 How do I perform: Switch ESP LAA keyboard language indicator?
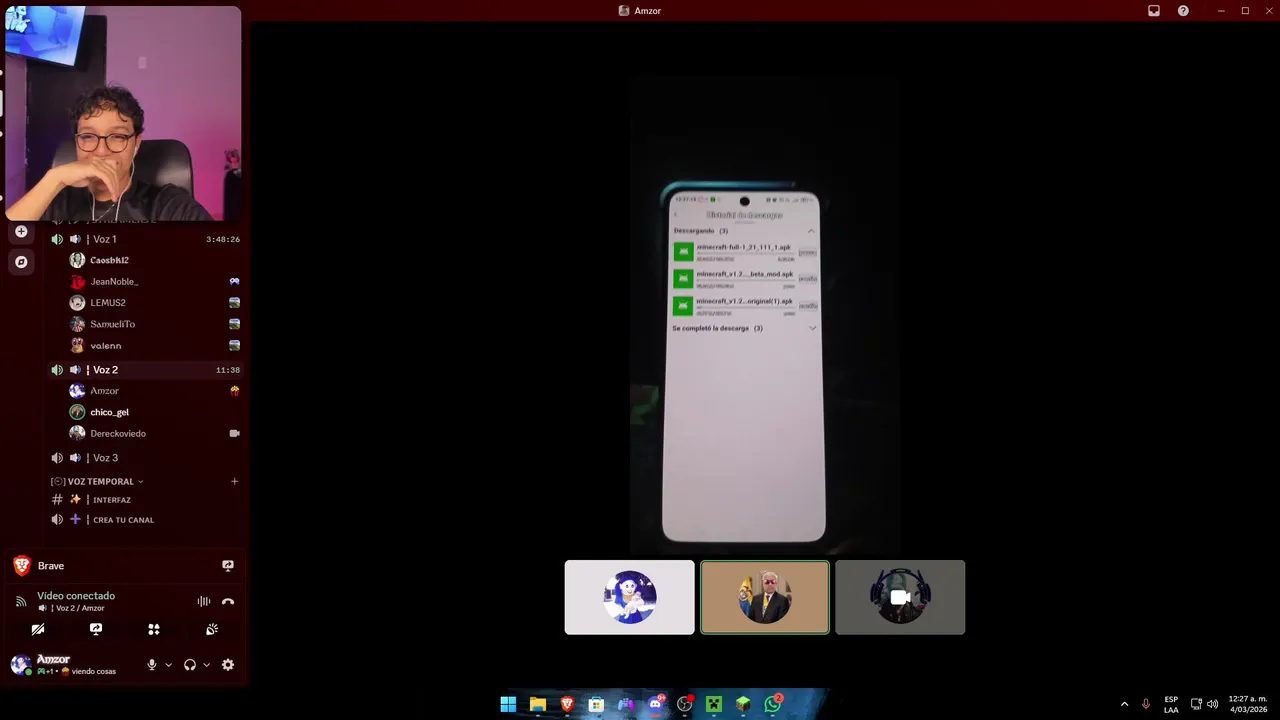[x=1171, y=704]
